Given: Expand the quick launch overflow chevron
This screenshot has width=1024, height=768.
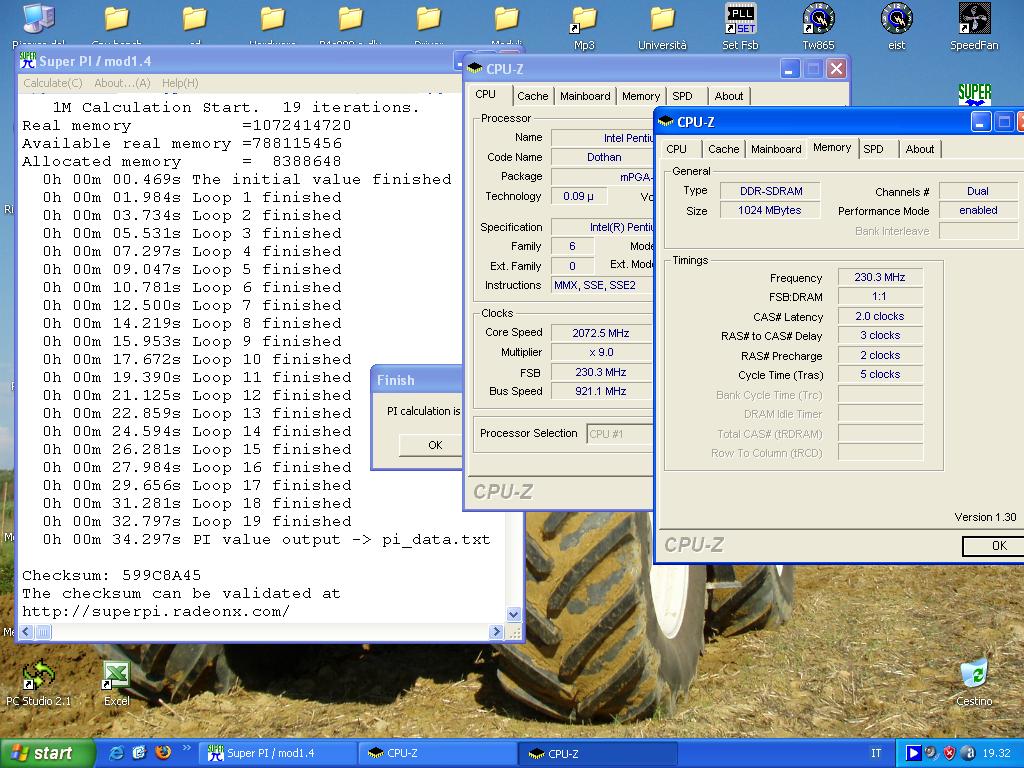Looking at the screenshot, I should coord(186,748).
